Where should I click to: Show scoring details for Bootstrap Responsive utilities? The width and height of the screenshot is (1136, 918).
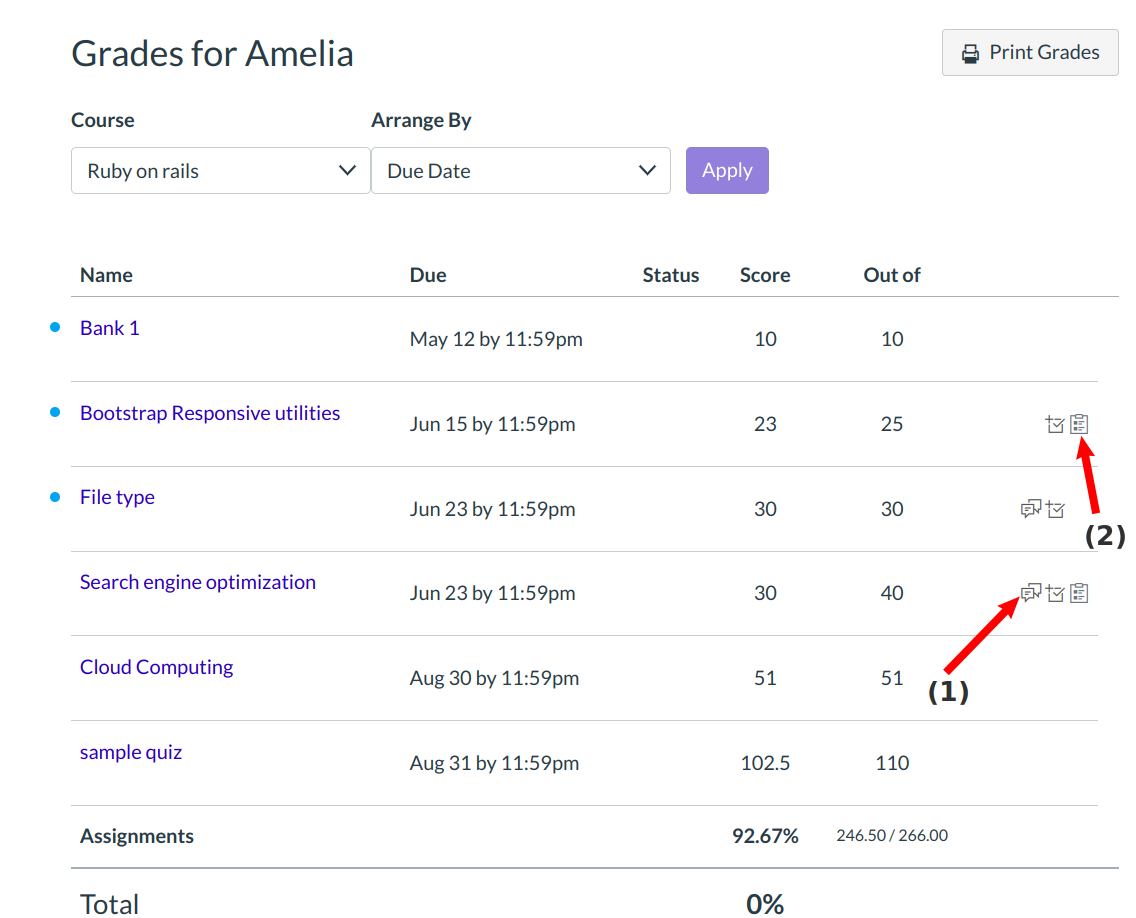coord(1055,425)
